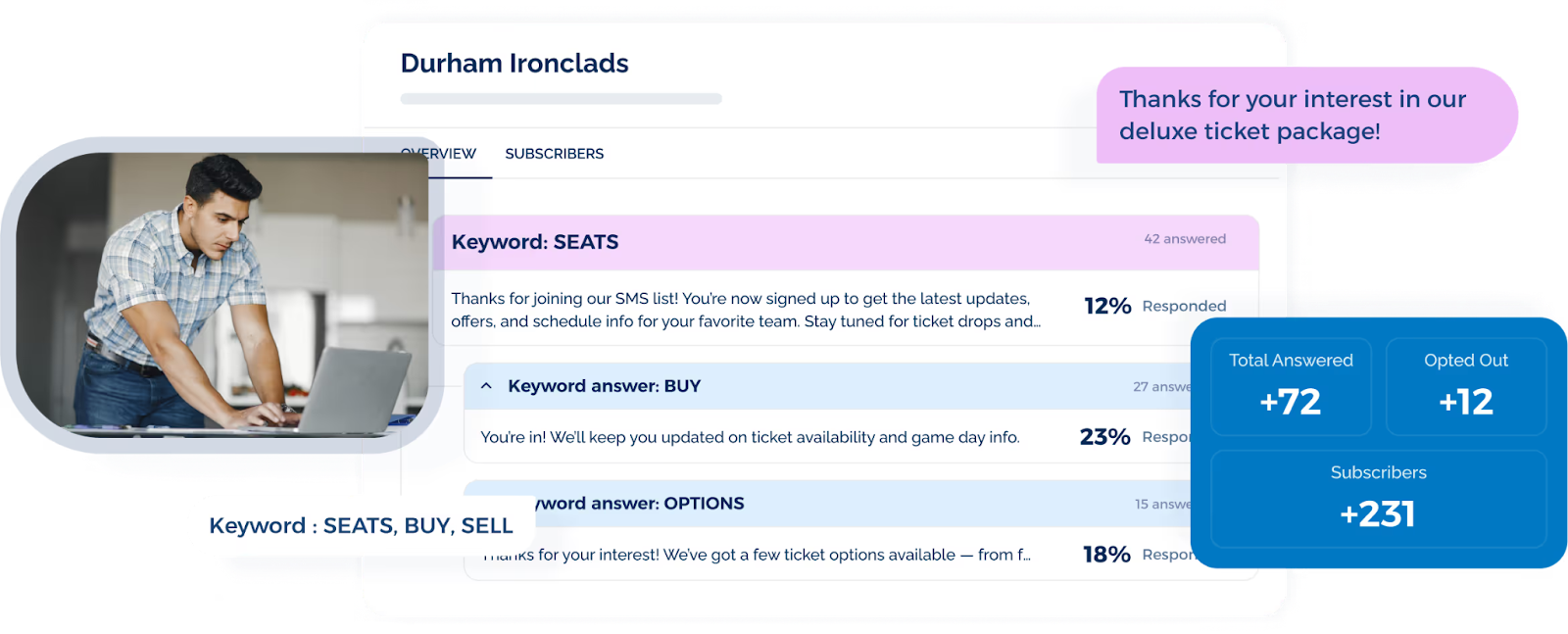The height and width of the screenshot is (634, 1568).
Task: Click the SMS list welcome message text
Action: [746, 310]
